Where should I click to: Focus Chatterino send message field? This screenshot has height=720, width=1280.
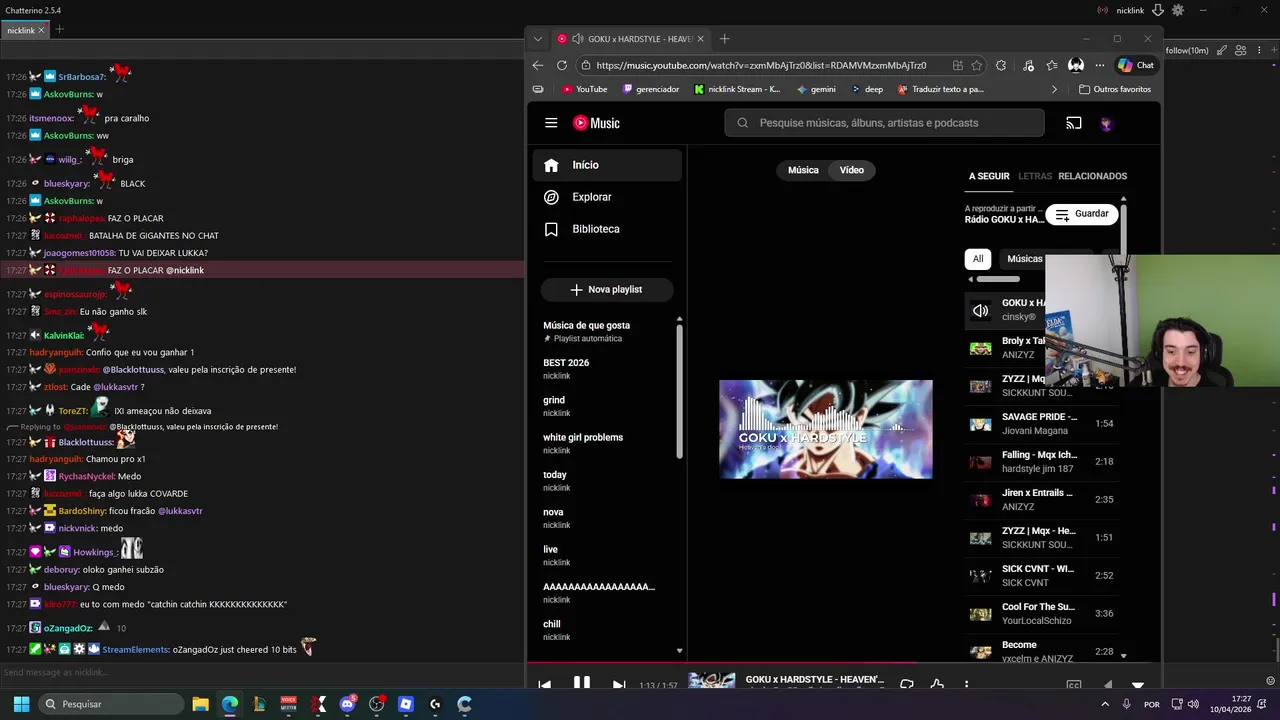(262, 672)
